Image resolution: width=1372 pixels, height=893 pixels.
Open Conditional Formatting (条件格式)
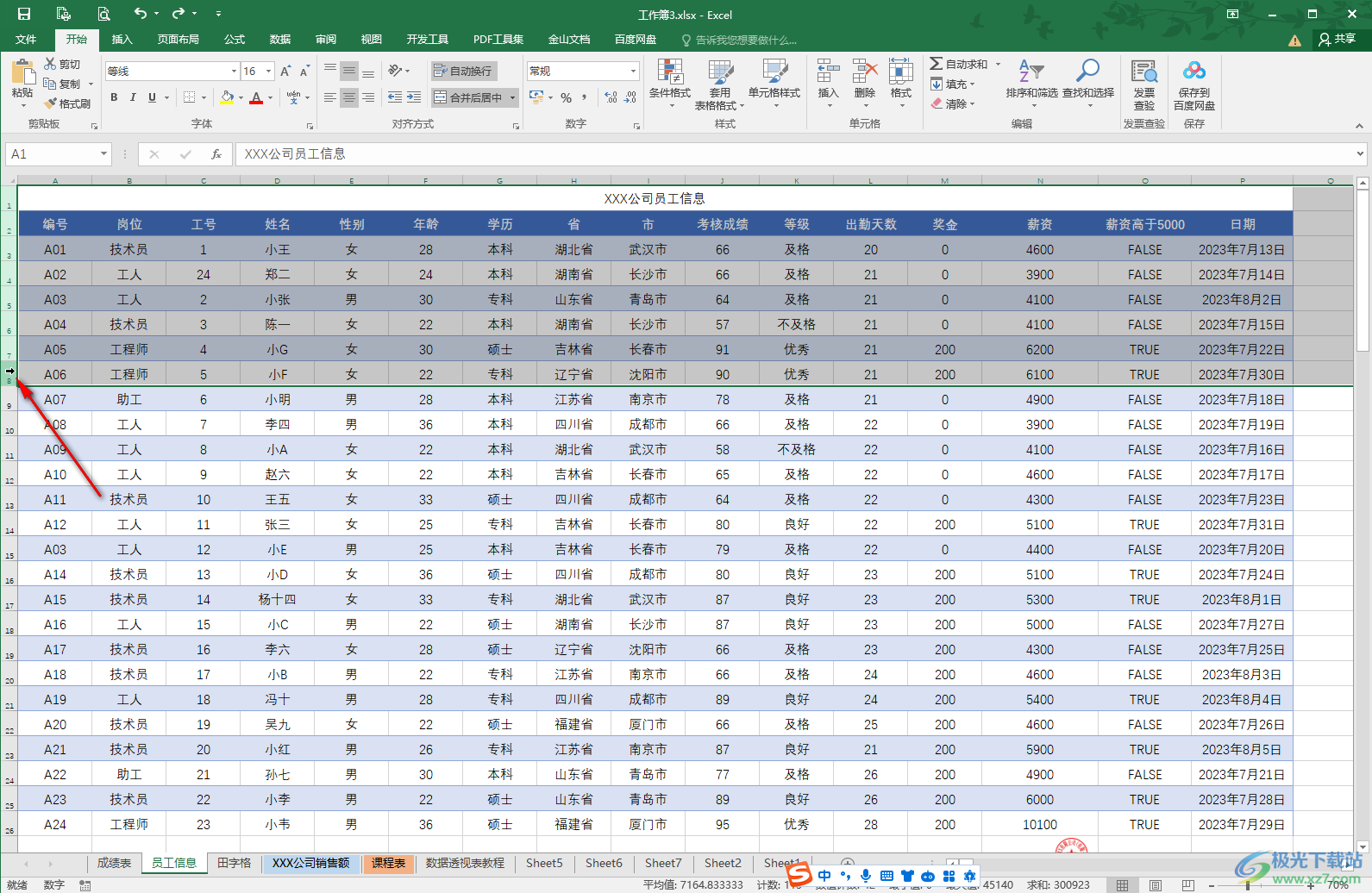pyautogui.click(x=670, y=84)
